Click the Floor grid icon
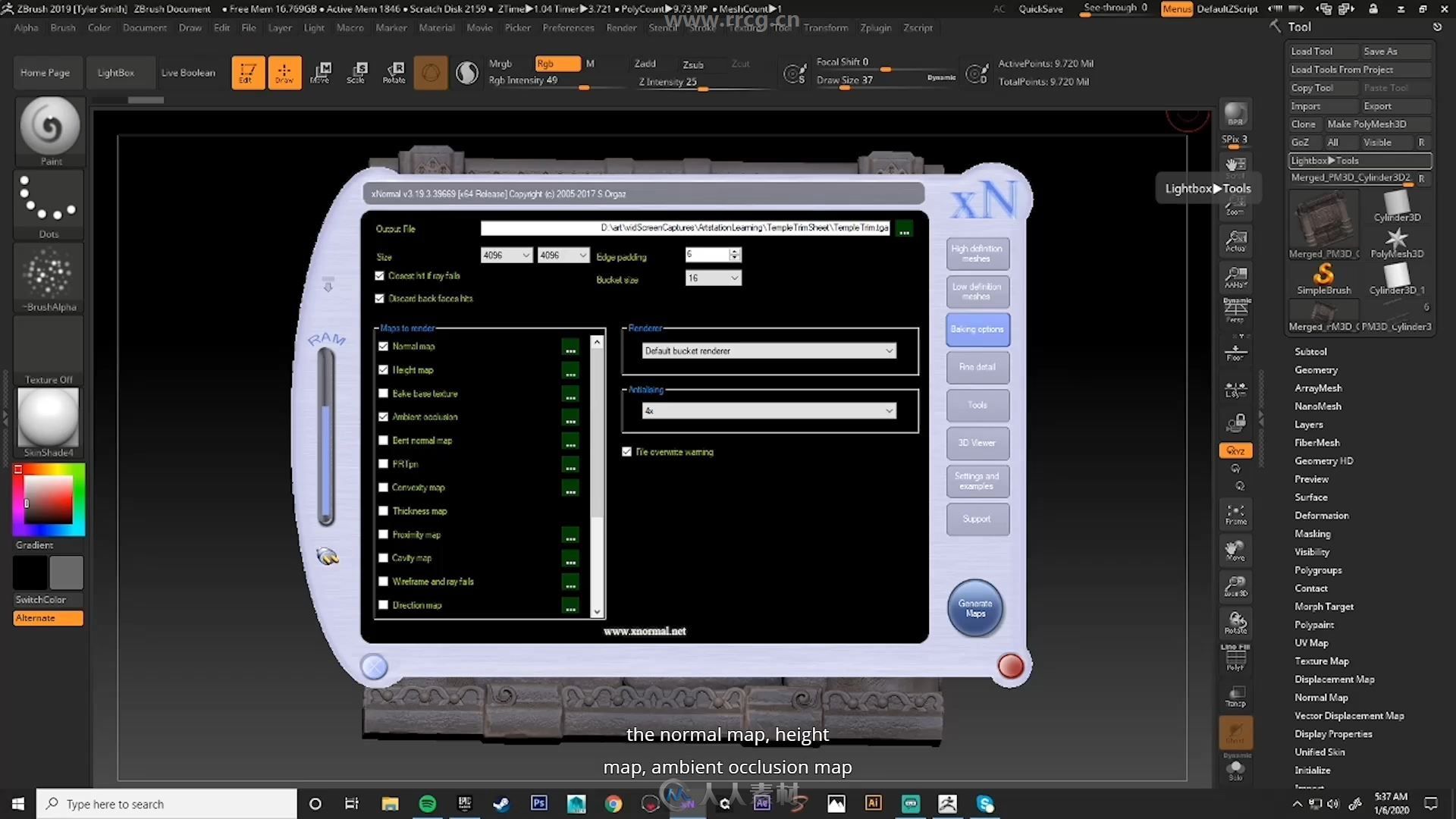Image resolution: width=1456 pixels, height=819 pixels. 1235,352
